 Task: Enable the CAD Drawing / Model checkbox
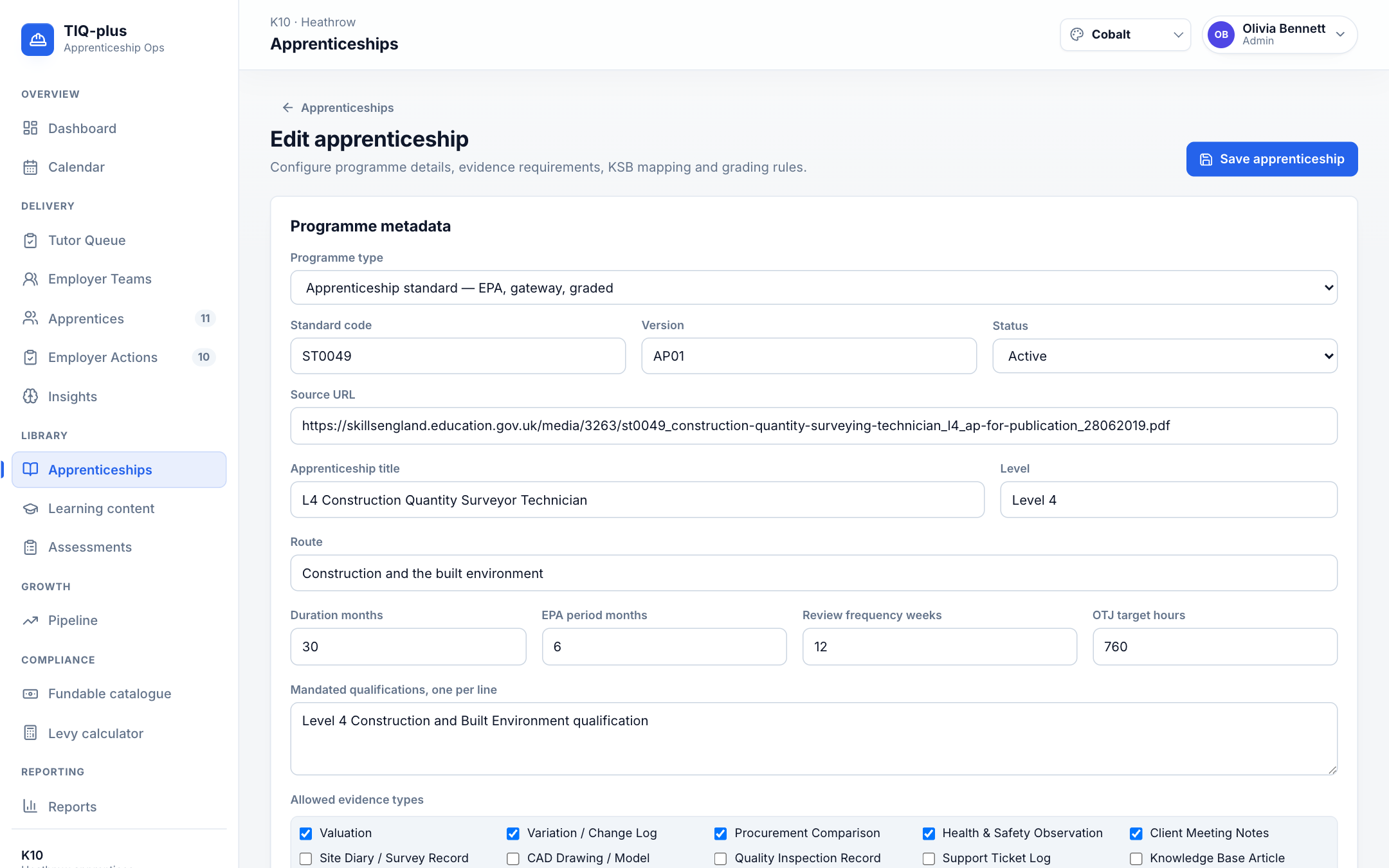point(513,858)
